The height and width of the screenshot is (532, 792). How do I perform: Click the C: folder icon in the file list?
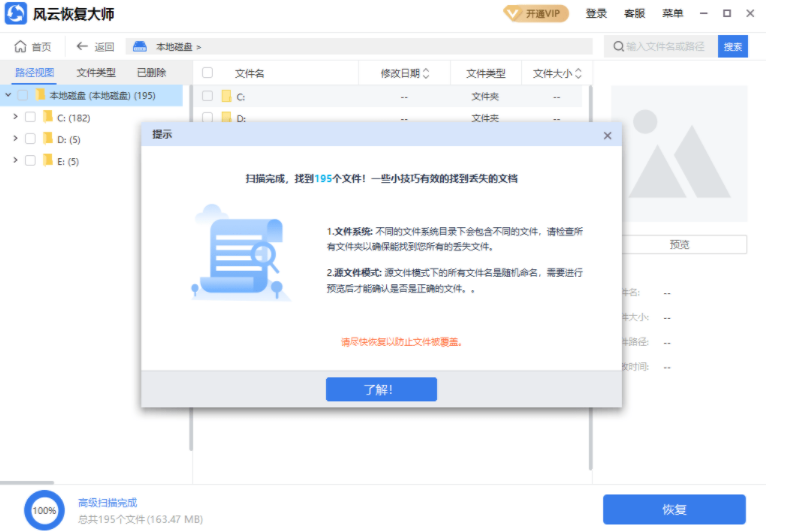tap(226, 96)
